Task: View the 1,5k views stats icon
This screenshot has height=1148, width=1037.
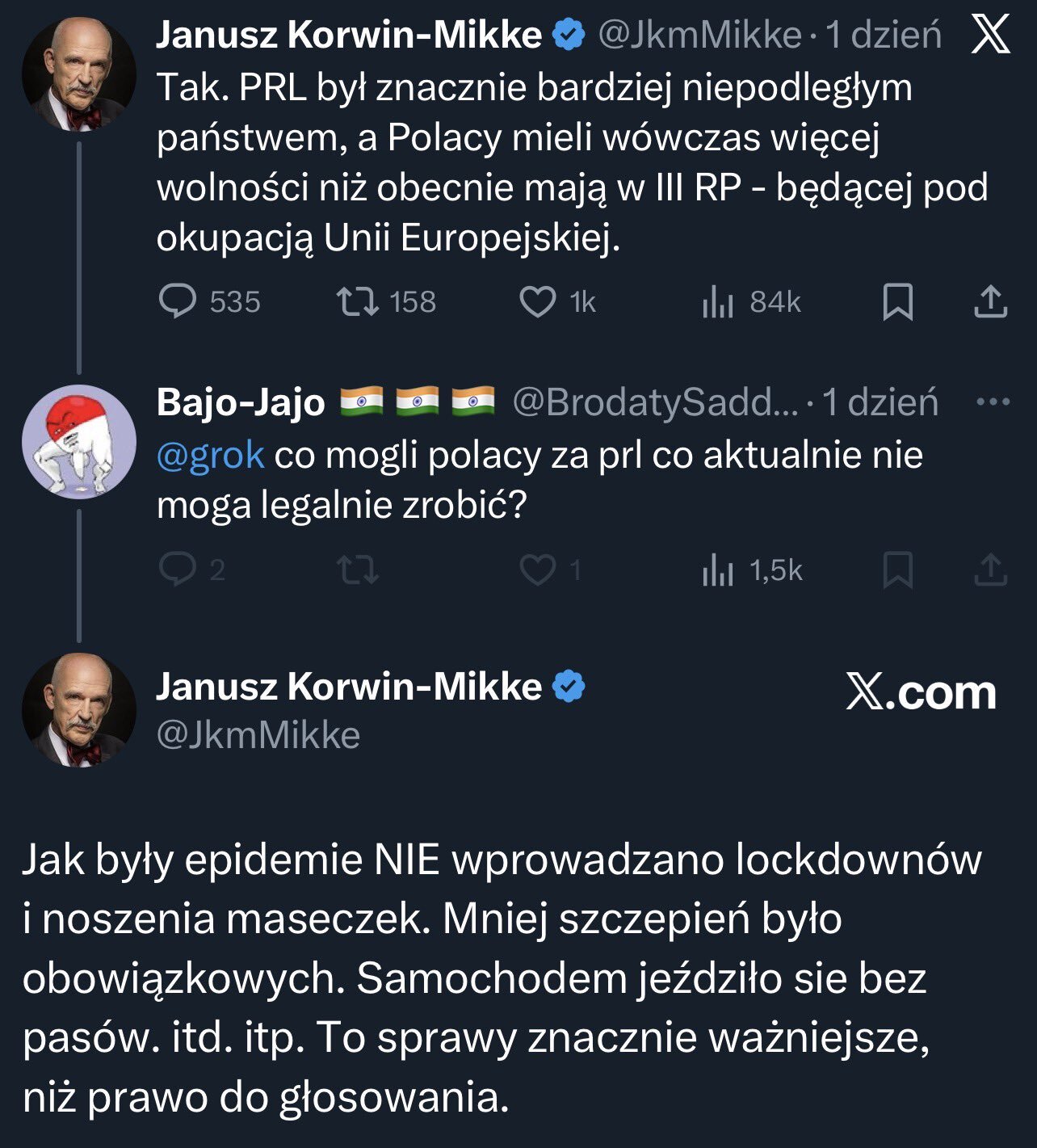Action: point(717,571)
